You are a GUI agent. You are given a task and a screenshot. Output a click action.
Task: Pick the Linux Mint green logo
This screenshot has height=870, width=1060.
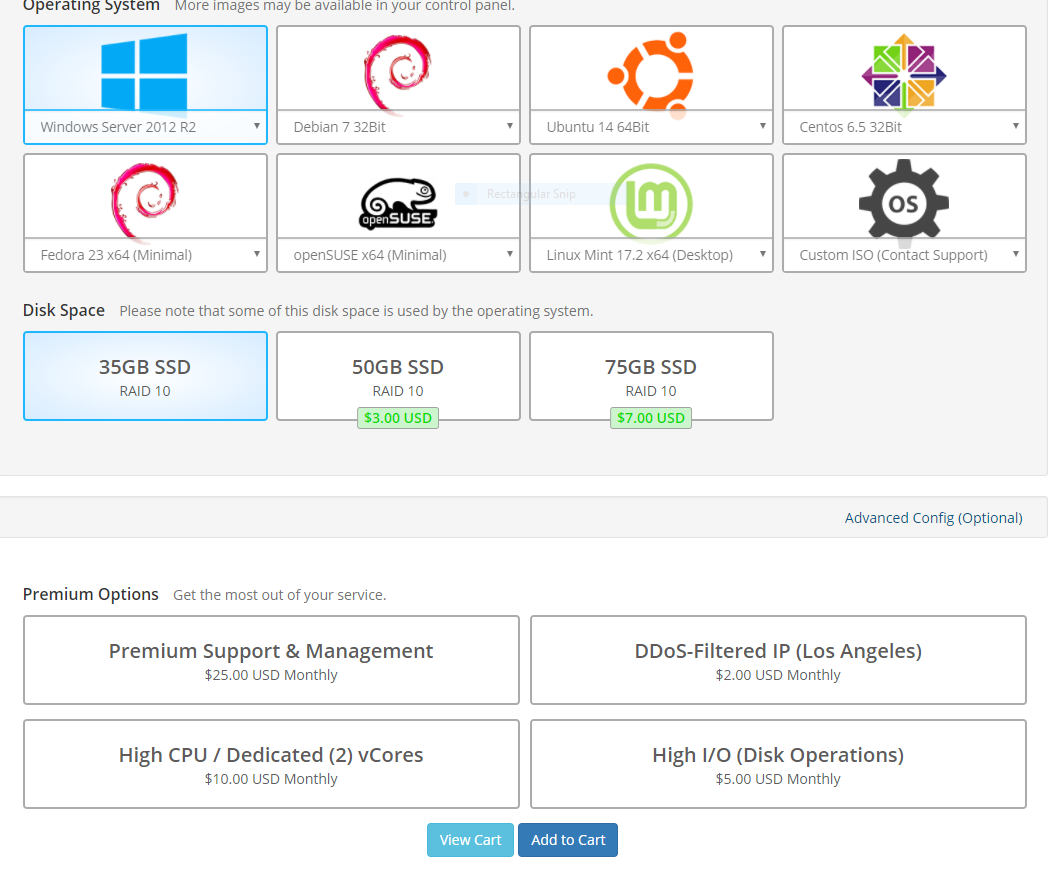click(651, 203)
